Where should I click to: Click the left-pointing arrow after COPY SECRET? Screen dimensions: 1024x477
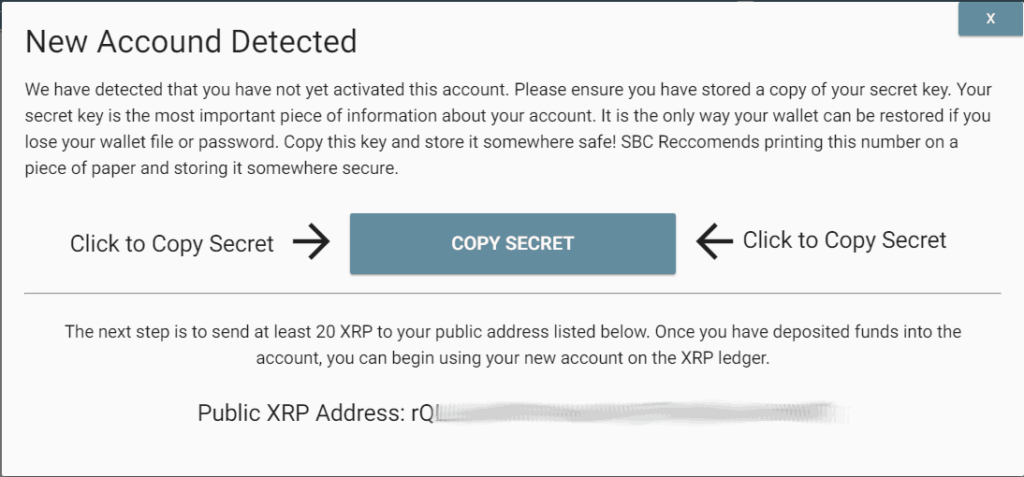point(712,241)
